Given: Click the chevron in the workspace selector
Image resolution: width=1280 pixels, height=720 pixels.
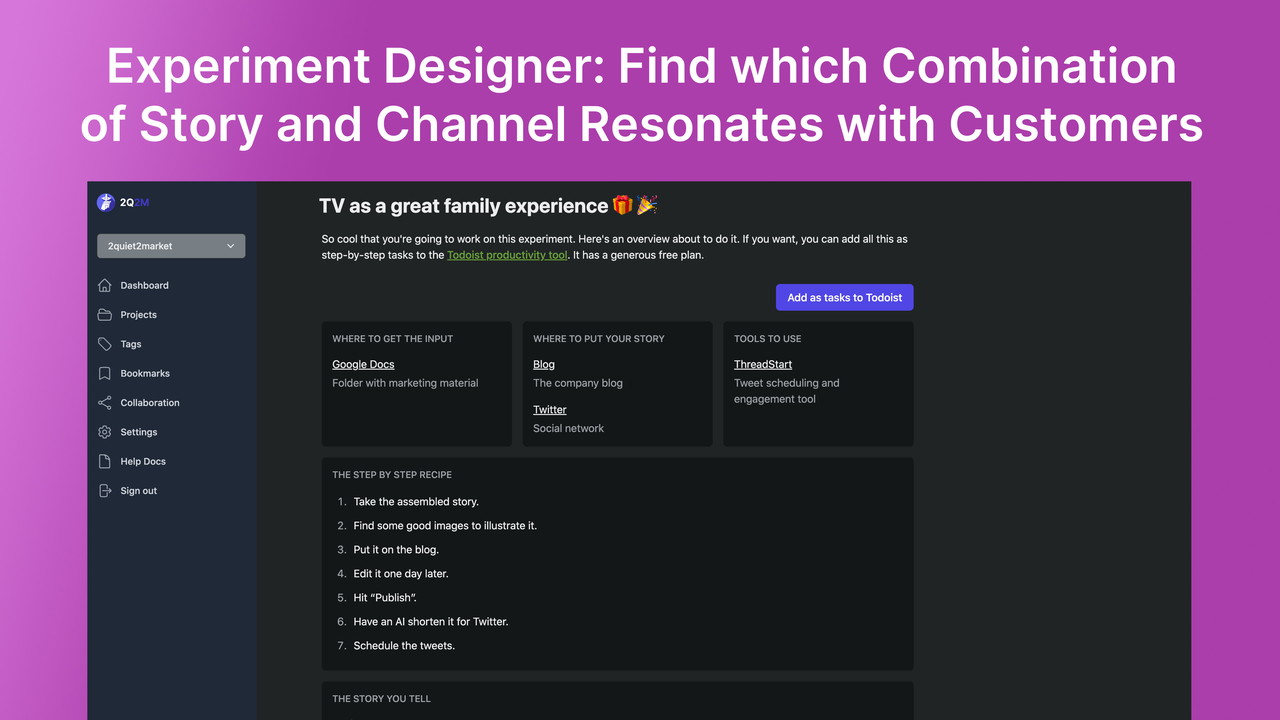Looking at the screenshot, I should click(x=231, y=246).
